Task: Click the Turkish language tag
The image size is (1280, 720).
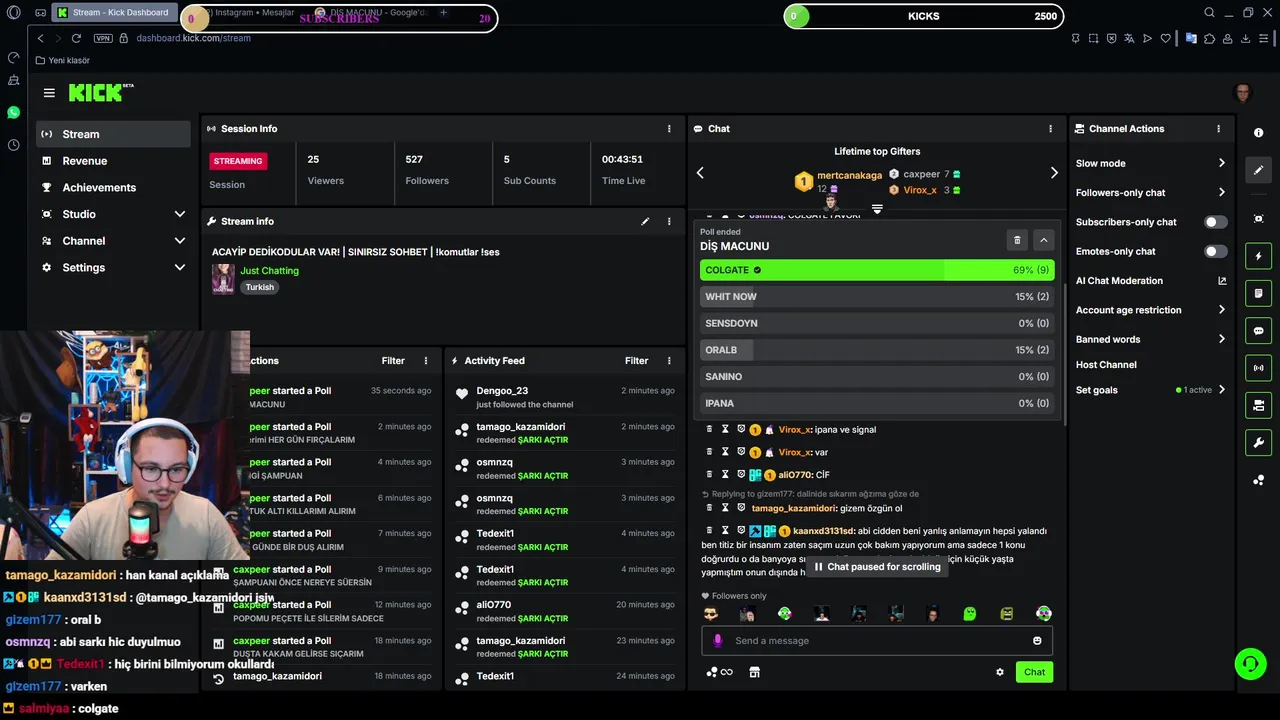Action: click(x=259, y=287)
